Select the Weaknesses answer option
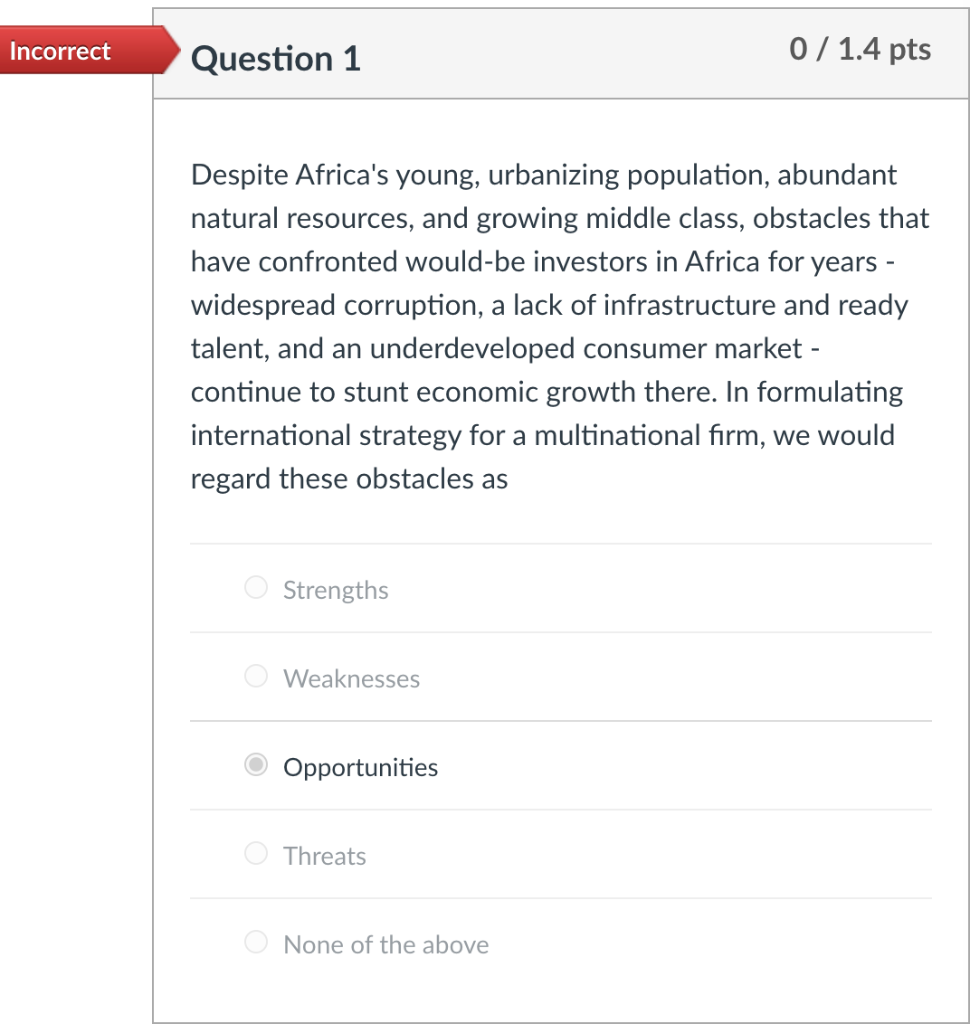The image size is (970, 1024). click(255, 676)
